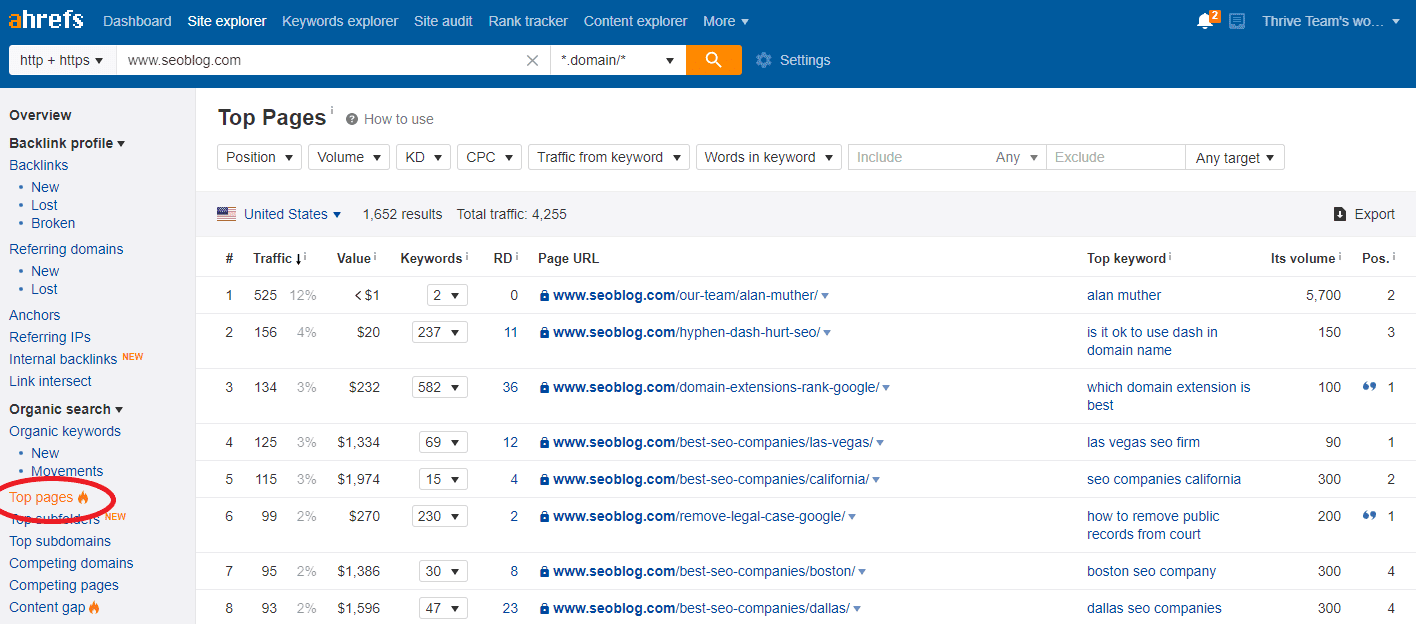Click the info icon next to Value header
The width and height of the screenshot is (1416, 624).
(375, 257)
